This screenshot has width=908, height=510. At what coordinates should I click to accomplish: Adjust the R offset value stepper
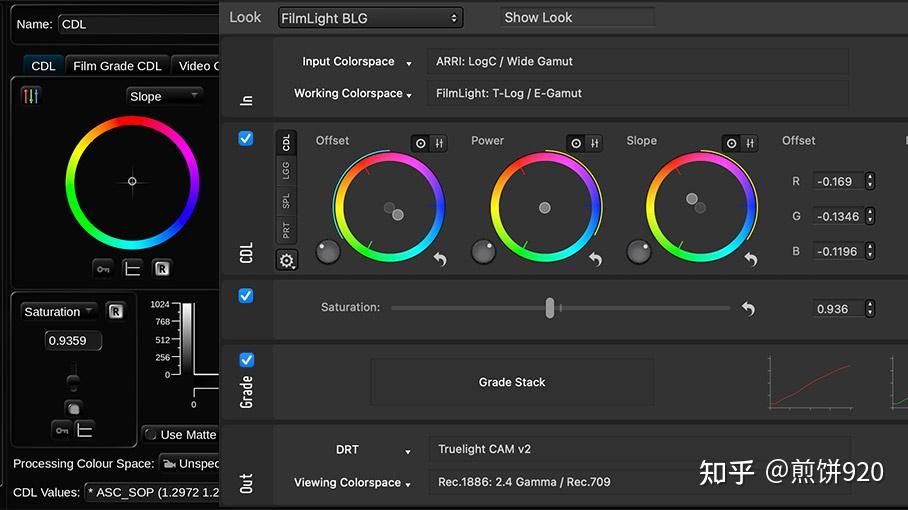pos(870,181)
